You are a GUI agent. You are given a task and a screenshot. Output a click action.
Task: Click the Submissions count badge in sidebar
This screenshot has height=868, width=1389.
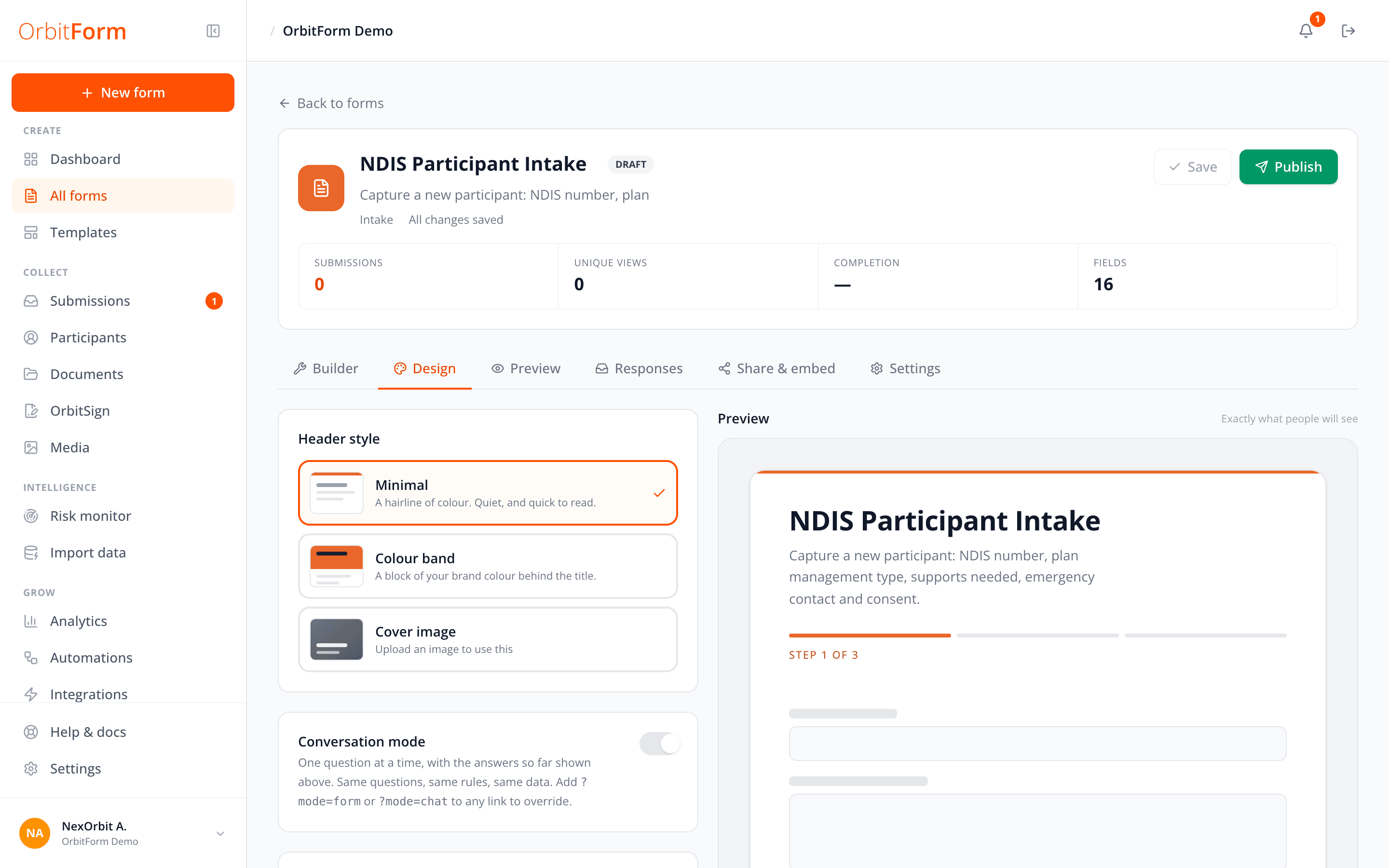(214, 301)
